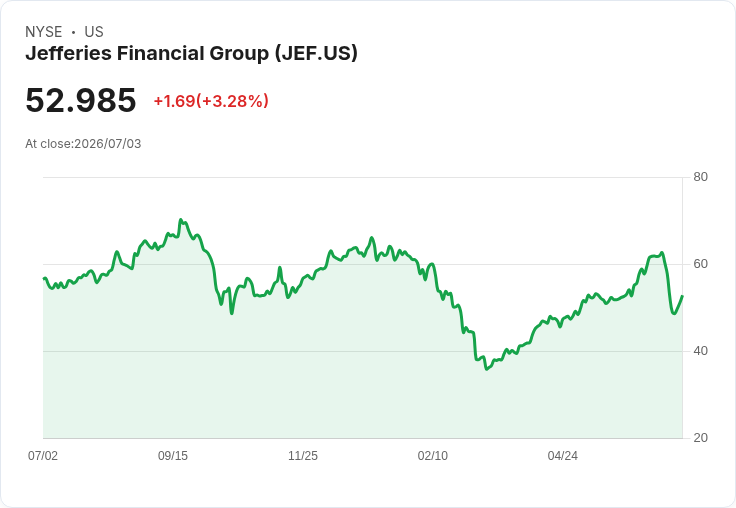The image size is (736, 508).
Task: Click the 02/10 date label on axis
Action: point(433,456)
